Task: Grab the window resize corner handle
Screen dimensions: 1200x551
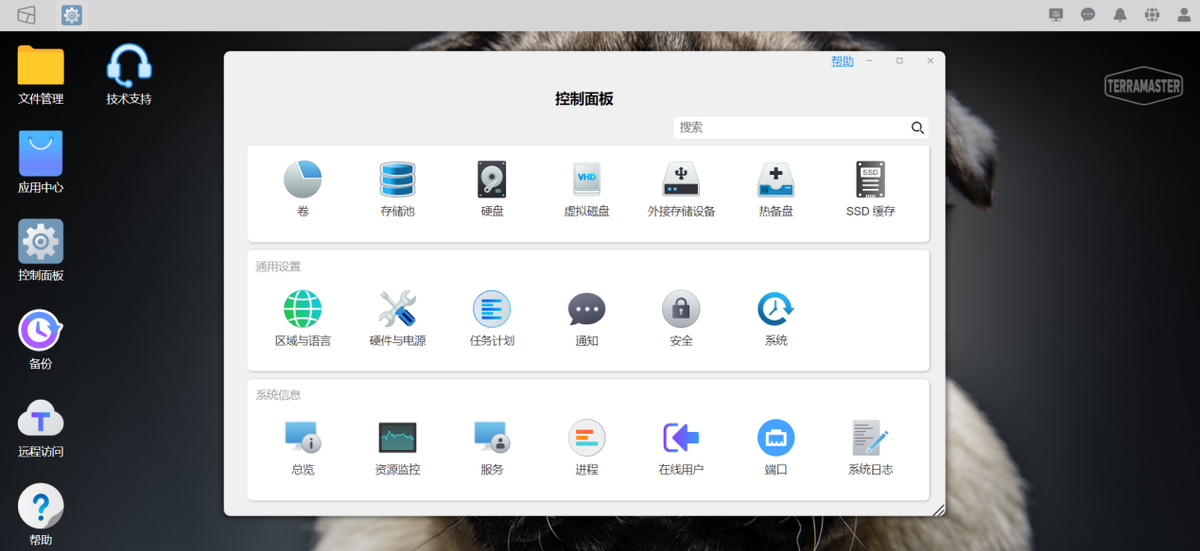Action: [x=938, y=510]
